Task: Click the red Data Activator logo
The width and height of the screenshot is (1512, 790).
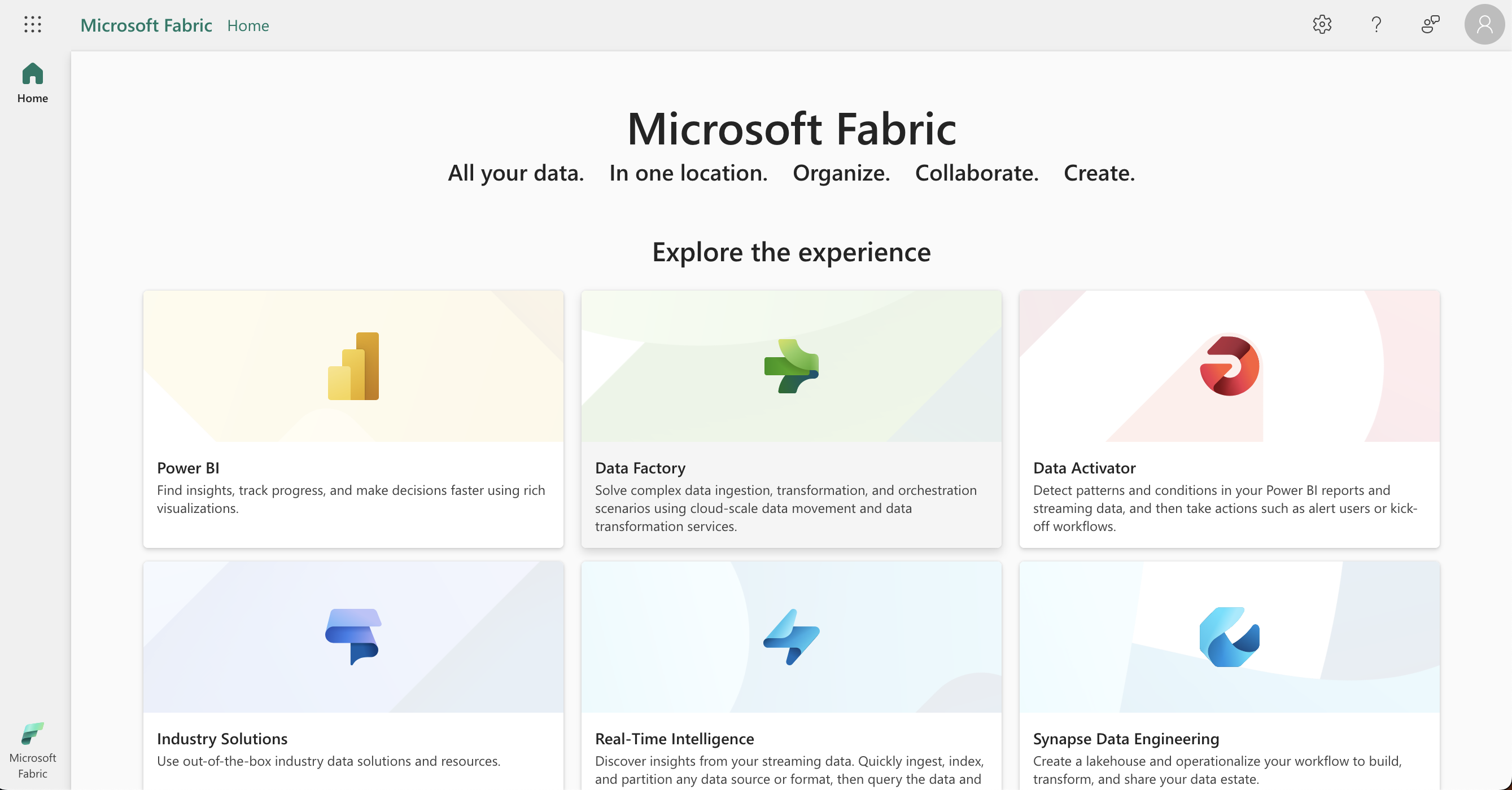Action: tap(1229, 367)
